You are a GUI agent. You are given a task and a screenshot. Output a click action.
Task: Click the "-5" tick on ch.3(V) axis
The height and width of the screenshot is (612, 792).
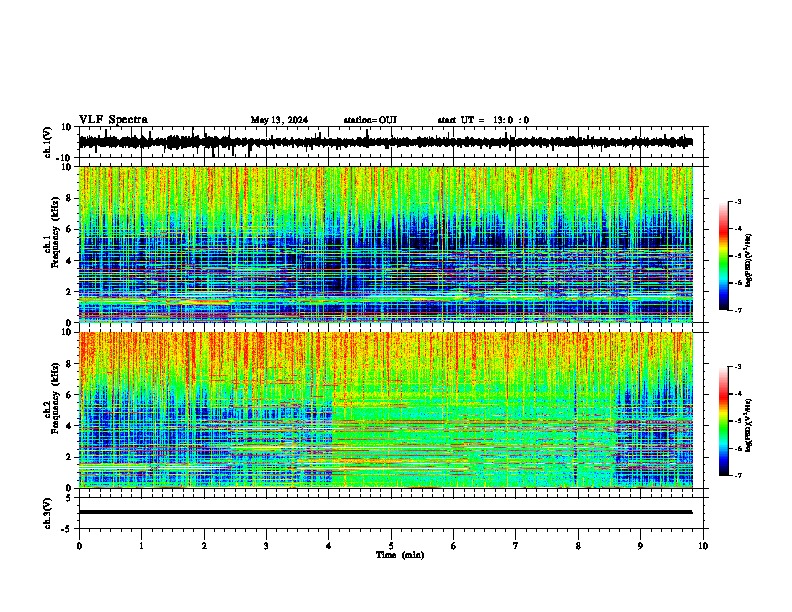[67, 529]
